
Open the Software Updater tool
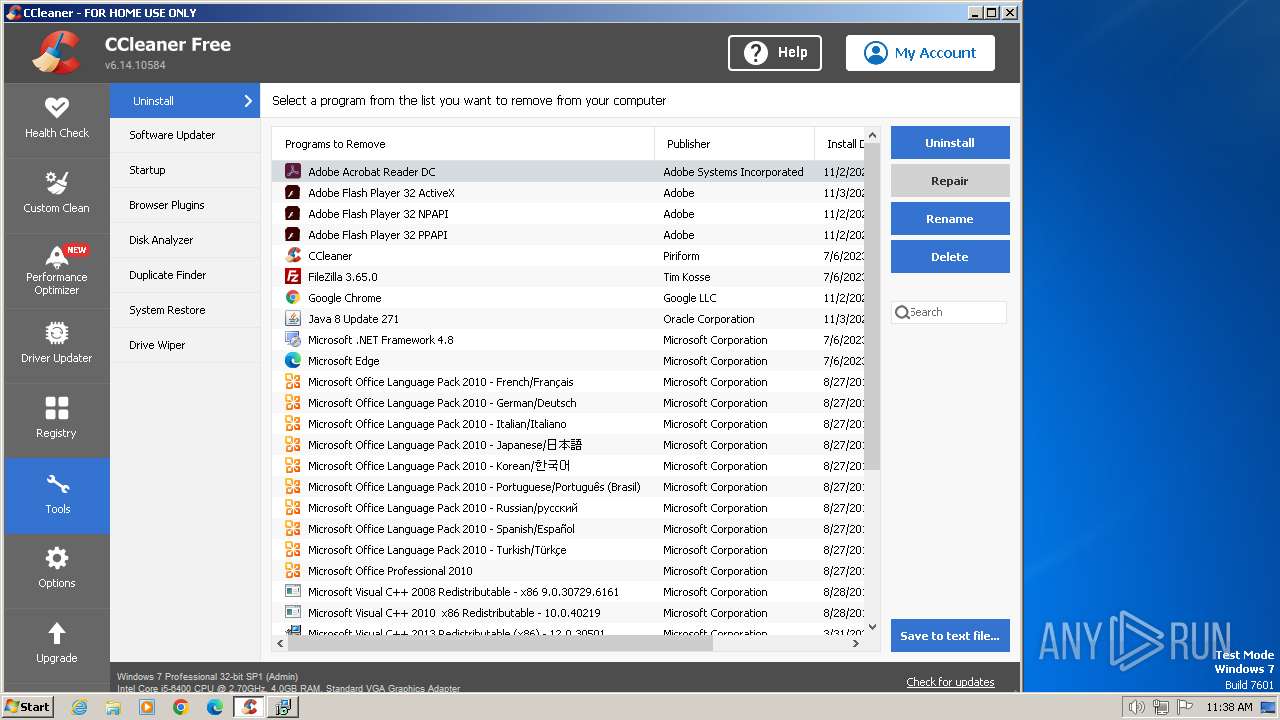tap(185, 135)
